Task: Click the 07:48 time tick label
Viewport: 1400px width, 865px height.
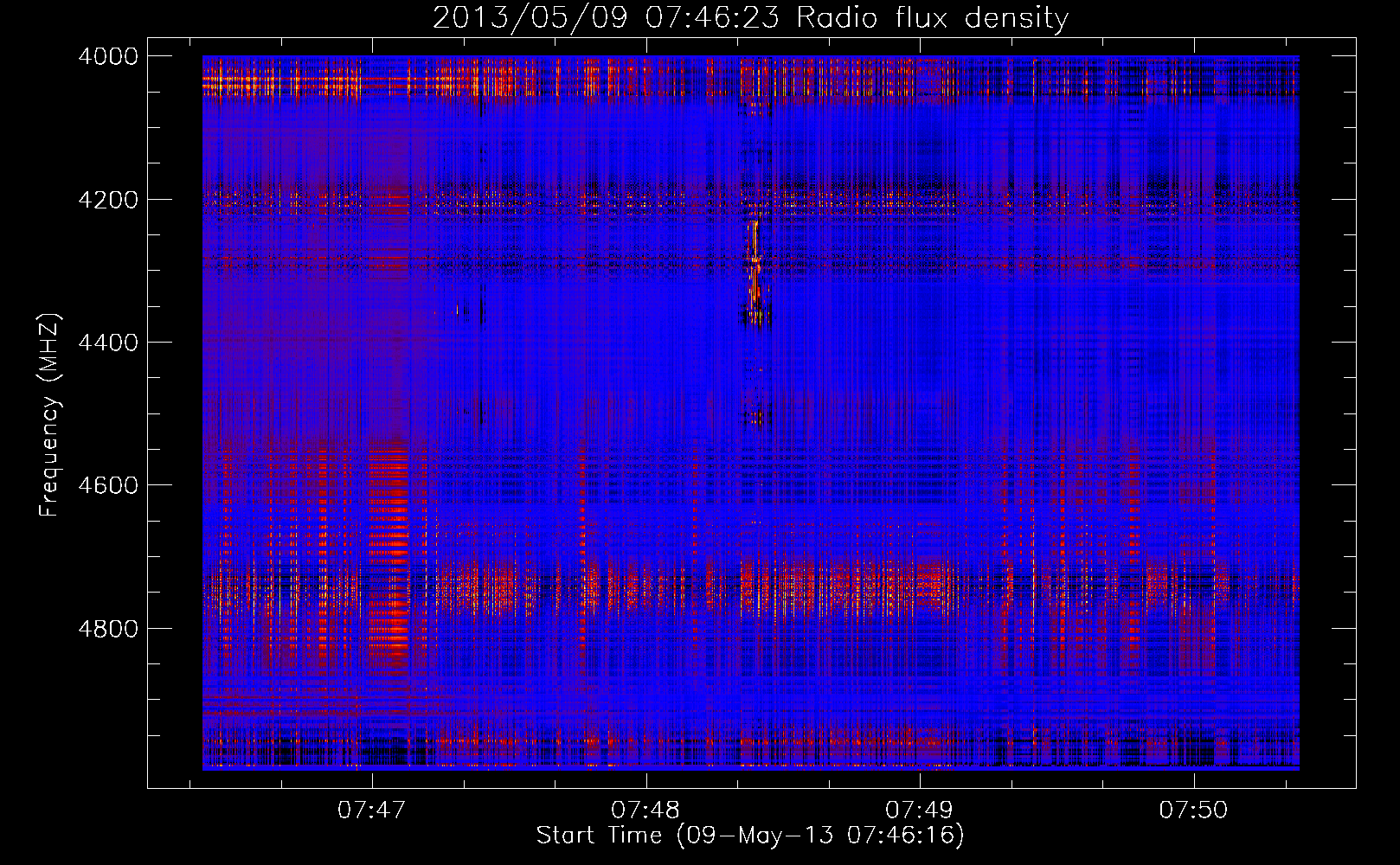Action: pyautogui.click(x=645, y=810)
